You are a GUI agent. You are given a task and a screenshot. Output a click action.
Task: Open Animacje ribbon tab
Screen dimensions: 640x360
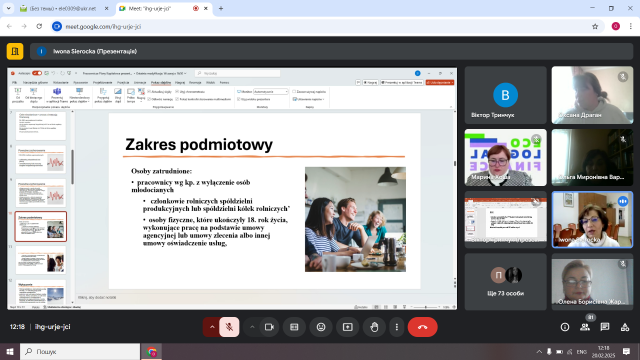(140, 82)
